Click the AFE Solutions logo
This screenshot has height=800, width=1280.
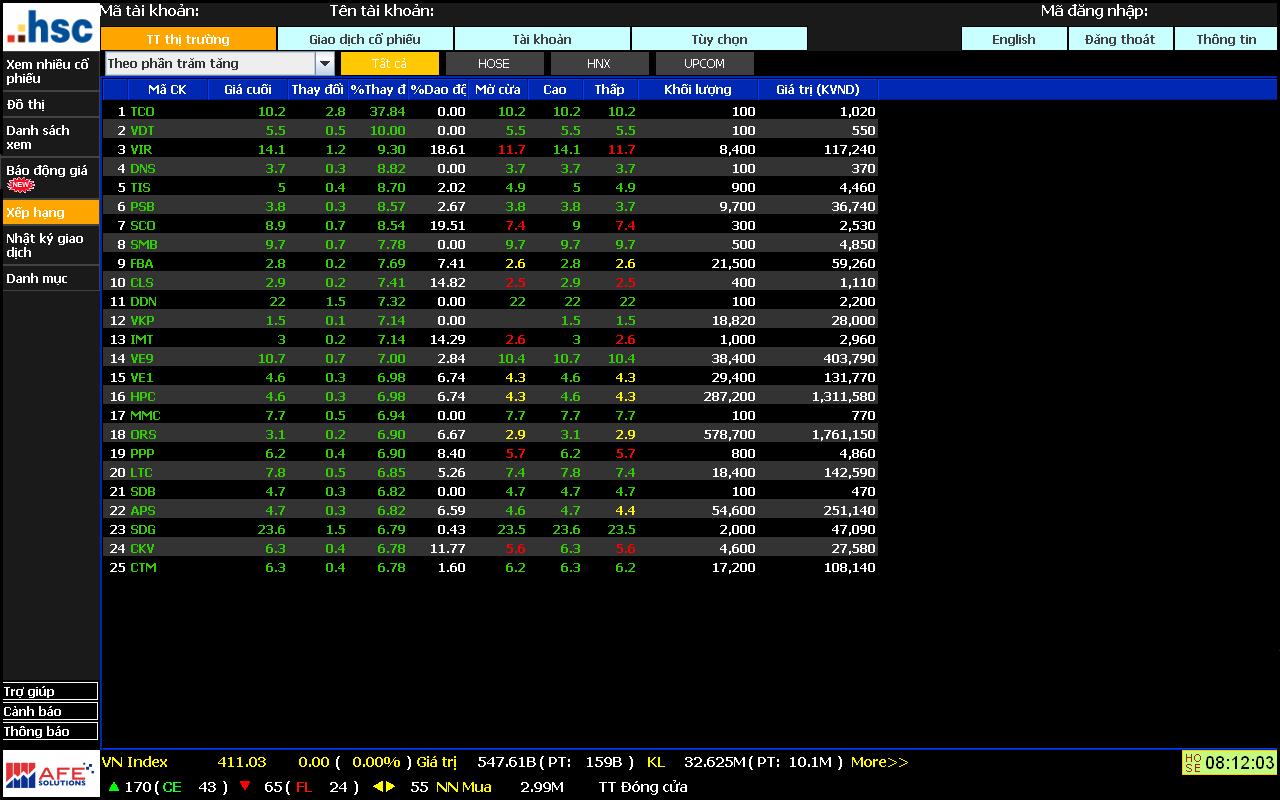pyautogui.click(x=50, y=774)
